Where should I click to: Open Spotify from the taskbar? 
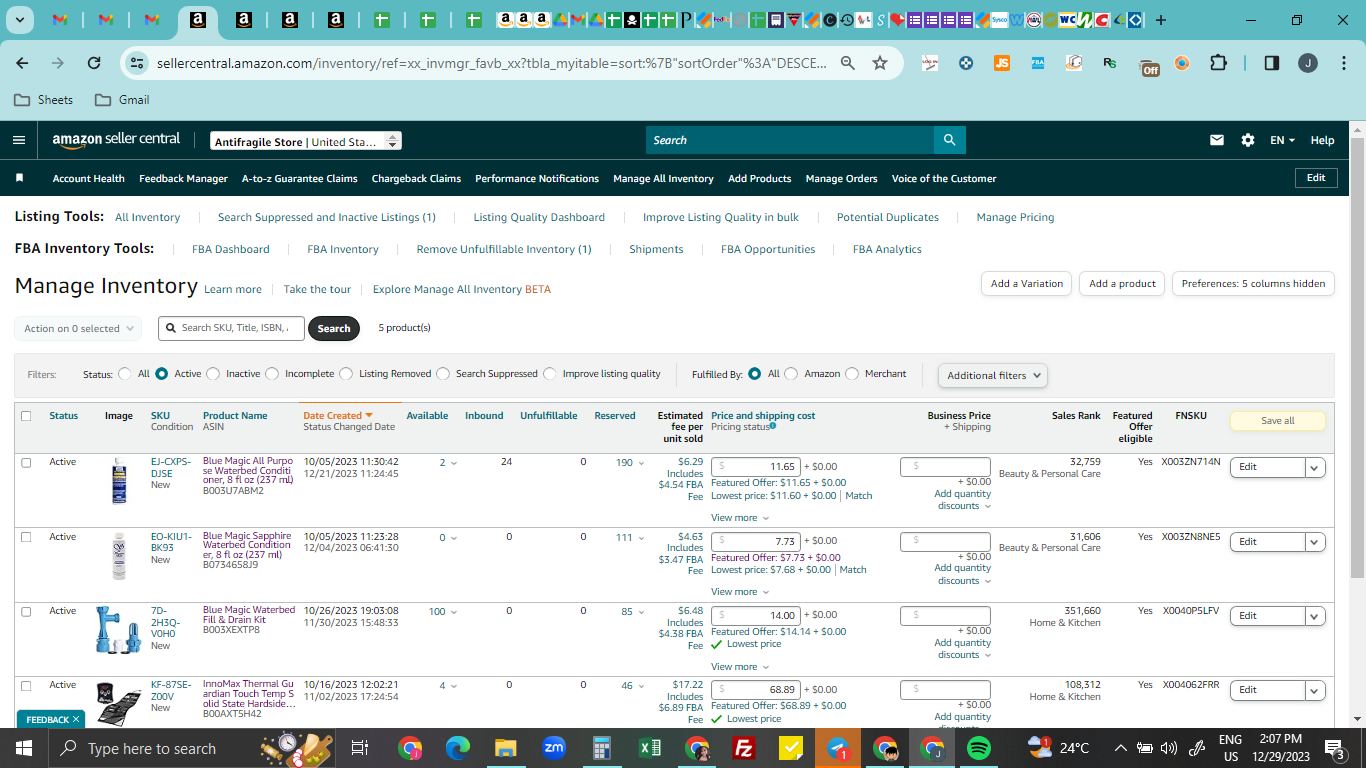coord(979,748)
